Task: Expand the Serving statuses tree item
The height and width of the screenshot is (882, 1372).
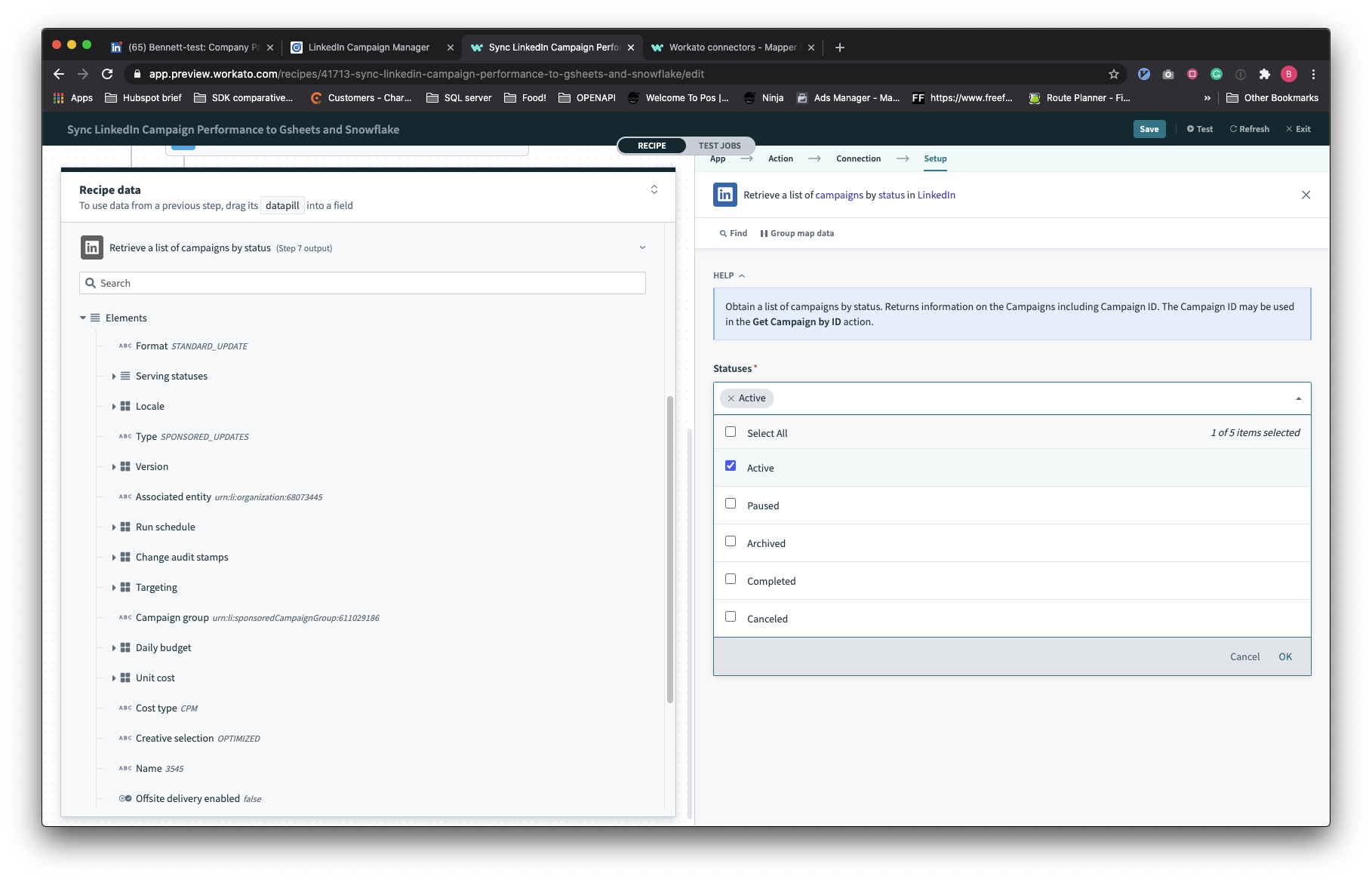Action: 114,376
